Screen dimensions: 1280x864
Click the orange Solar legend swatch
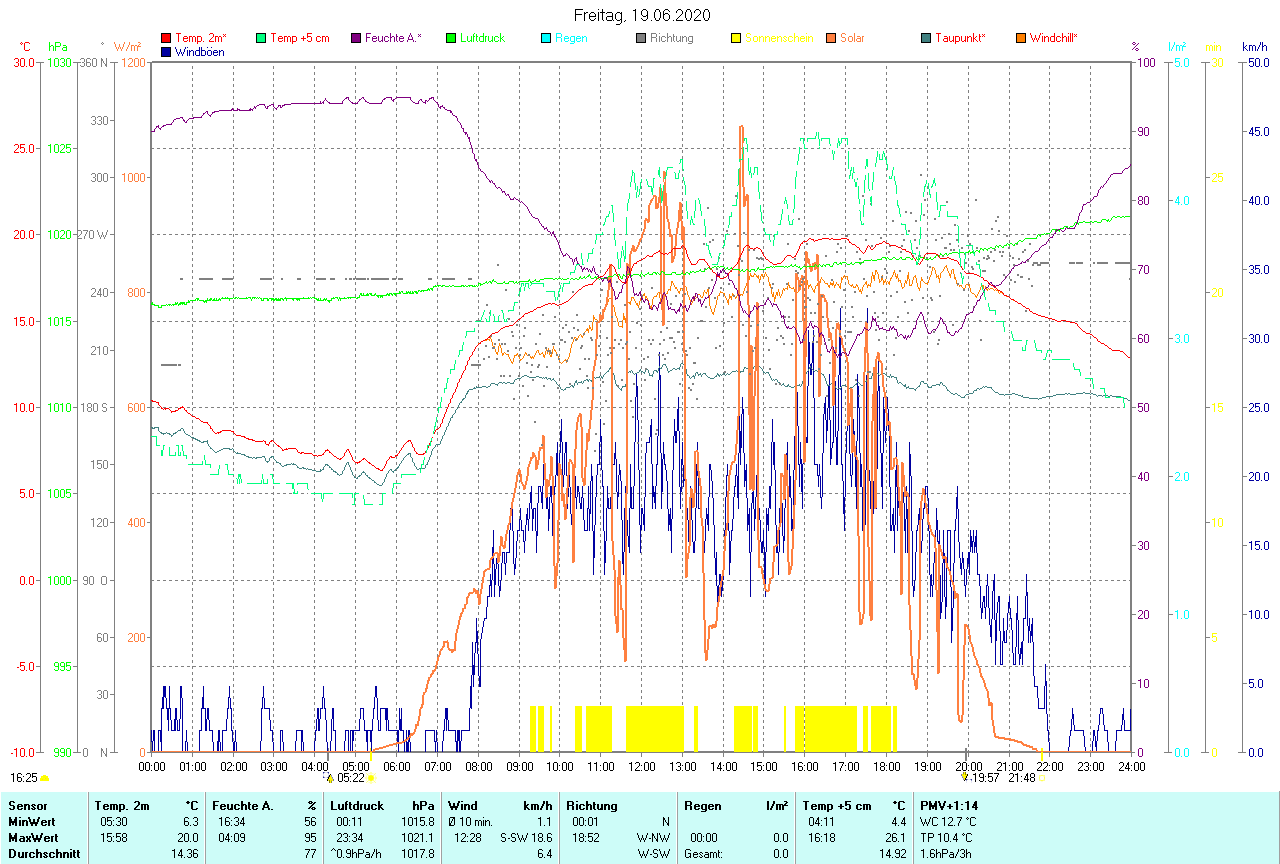tap(831, 38)
